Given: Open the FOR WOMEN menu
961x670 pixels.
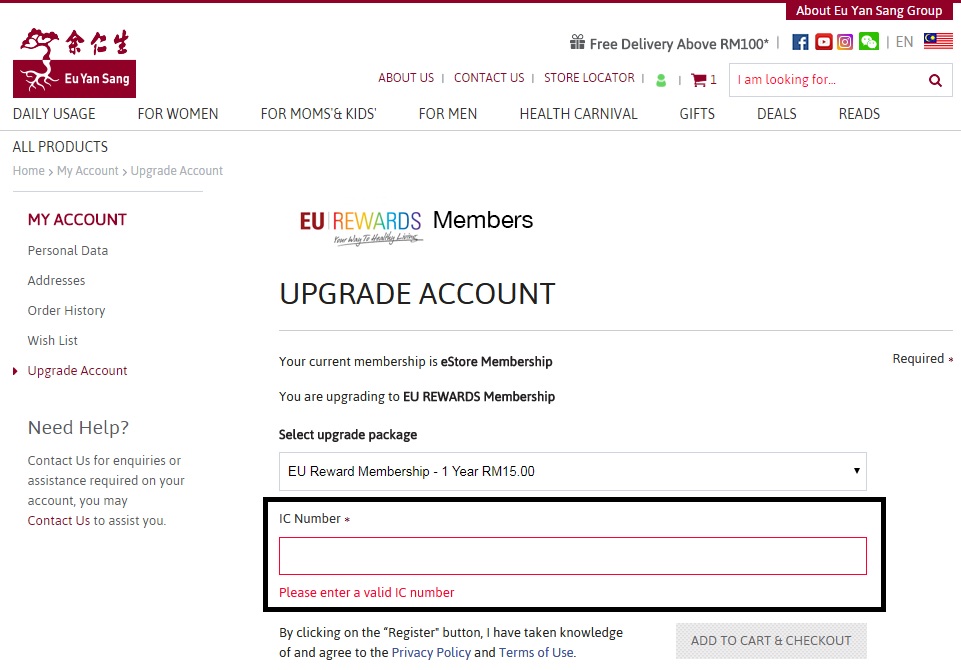Looking at the screenshot, I should pyautogui.click(x=178, y=114).
